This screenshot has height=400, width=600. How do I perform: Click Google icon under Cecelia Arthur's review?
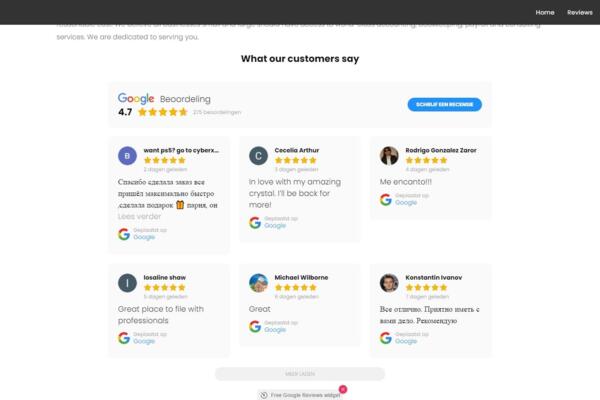point(255,222)
